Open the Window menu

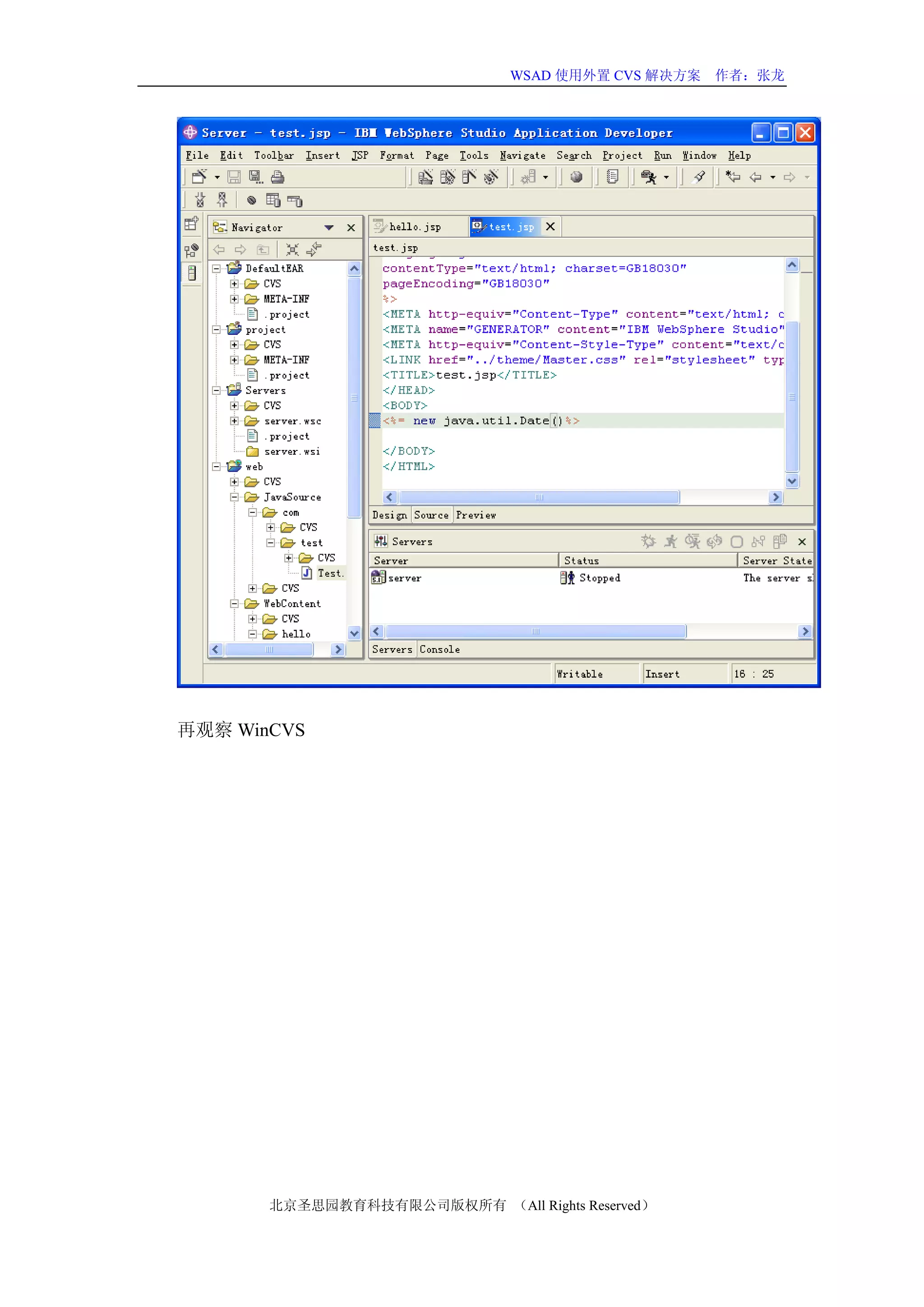click(x=699, y=155)
